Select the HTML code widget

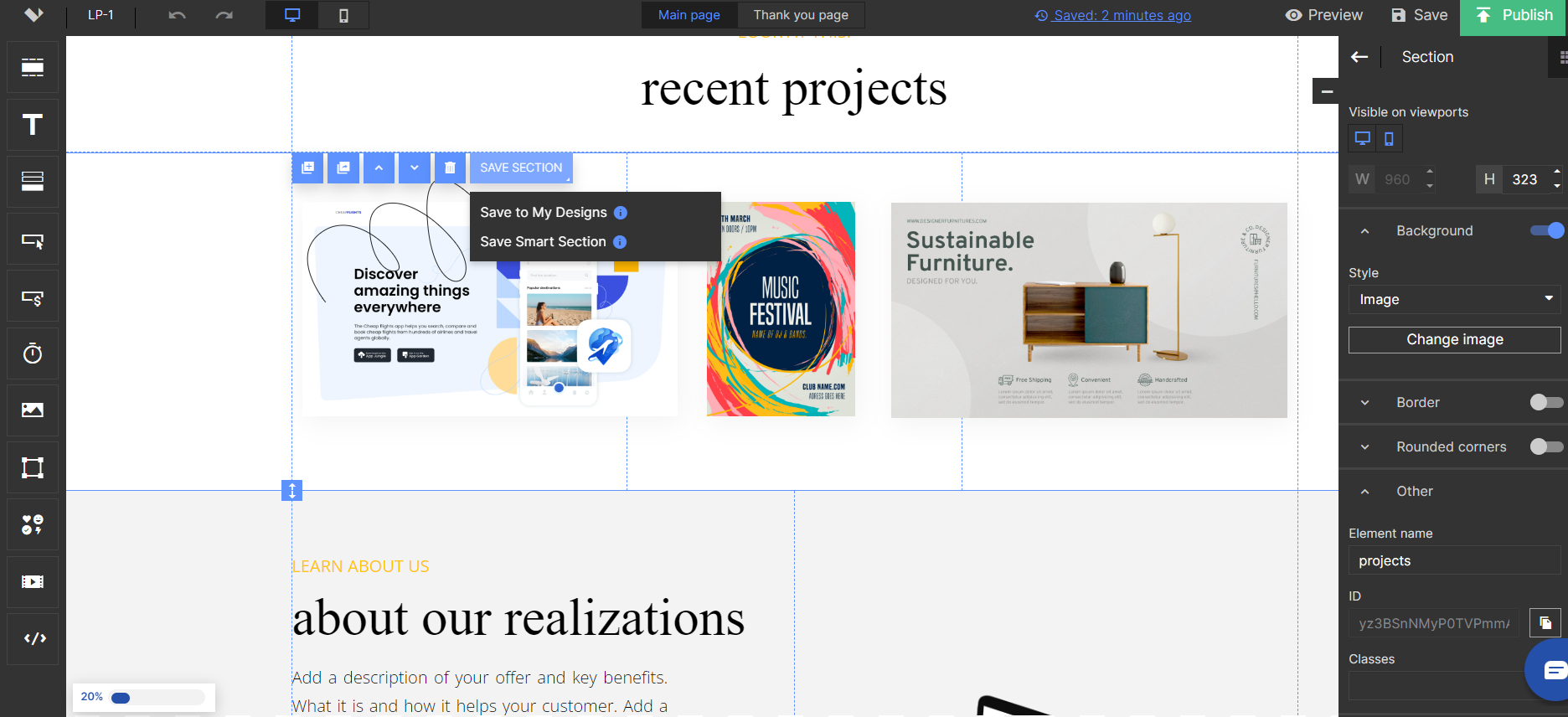[33, 639]
